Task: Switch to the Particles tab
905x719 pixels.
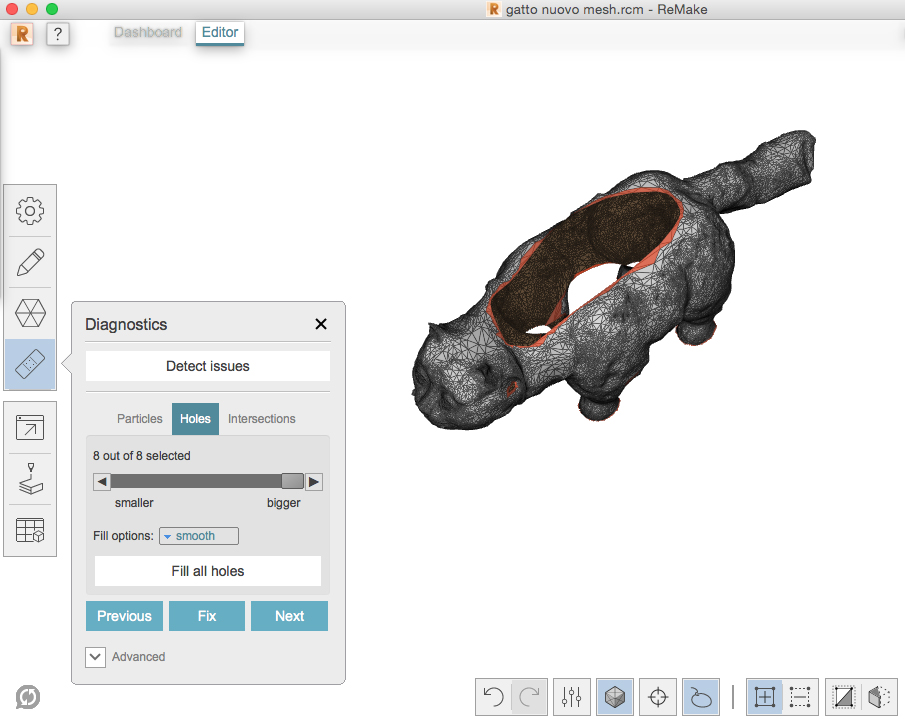Action: (x=140, y=419)
